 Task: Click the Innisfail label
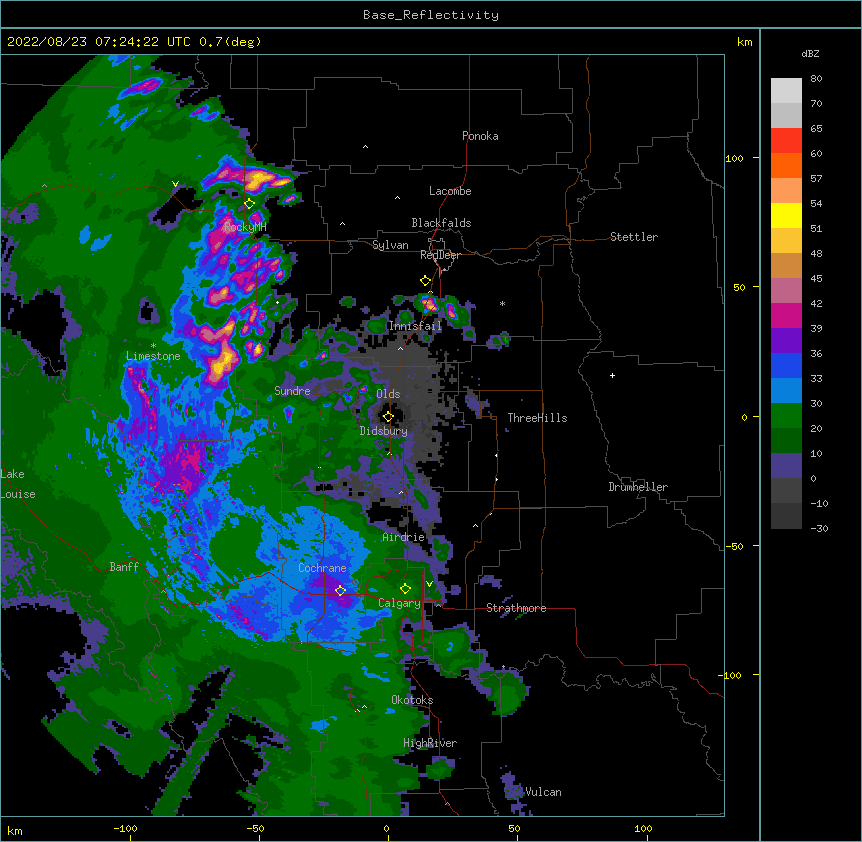pyautogui.click(x=415, y=326)
